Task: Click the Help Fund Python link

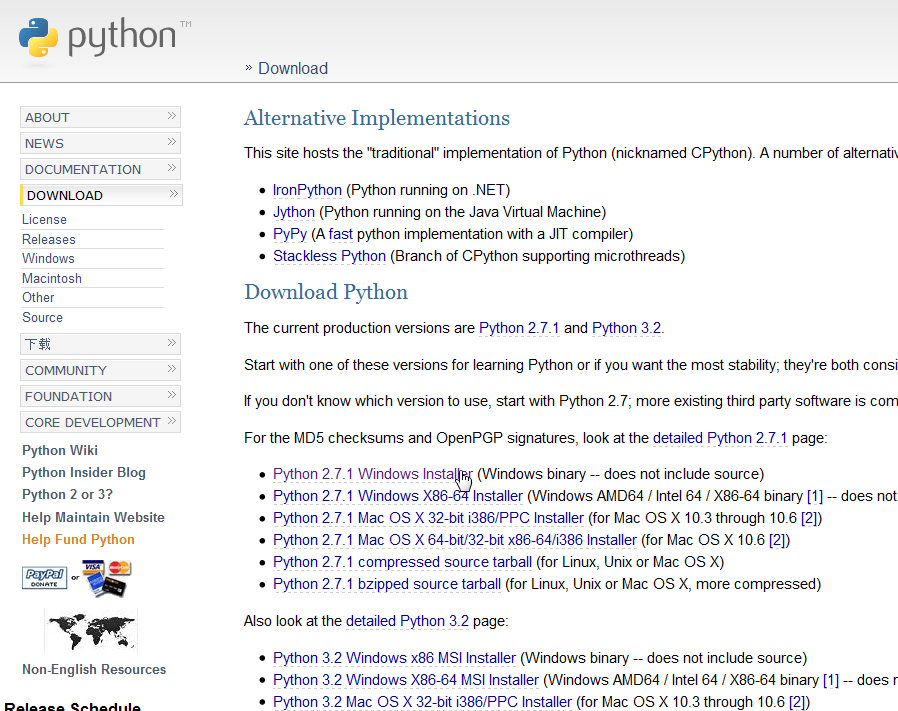Action: (x=78, y=539)
